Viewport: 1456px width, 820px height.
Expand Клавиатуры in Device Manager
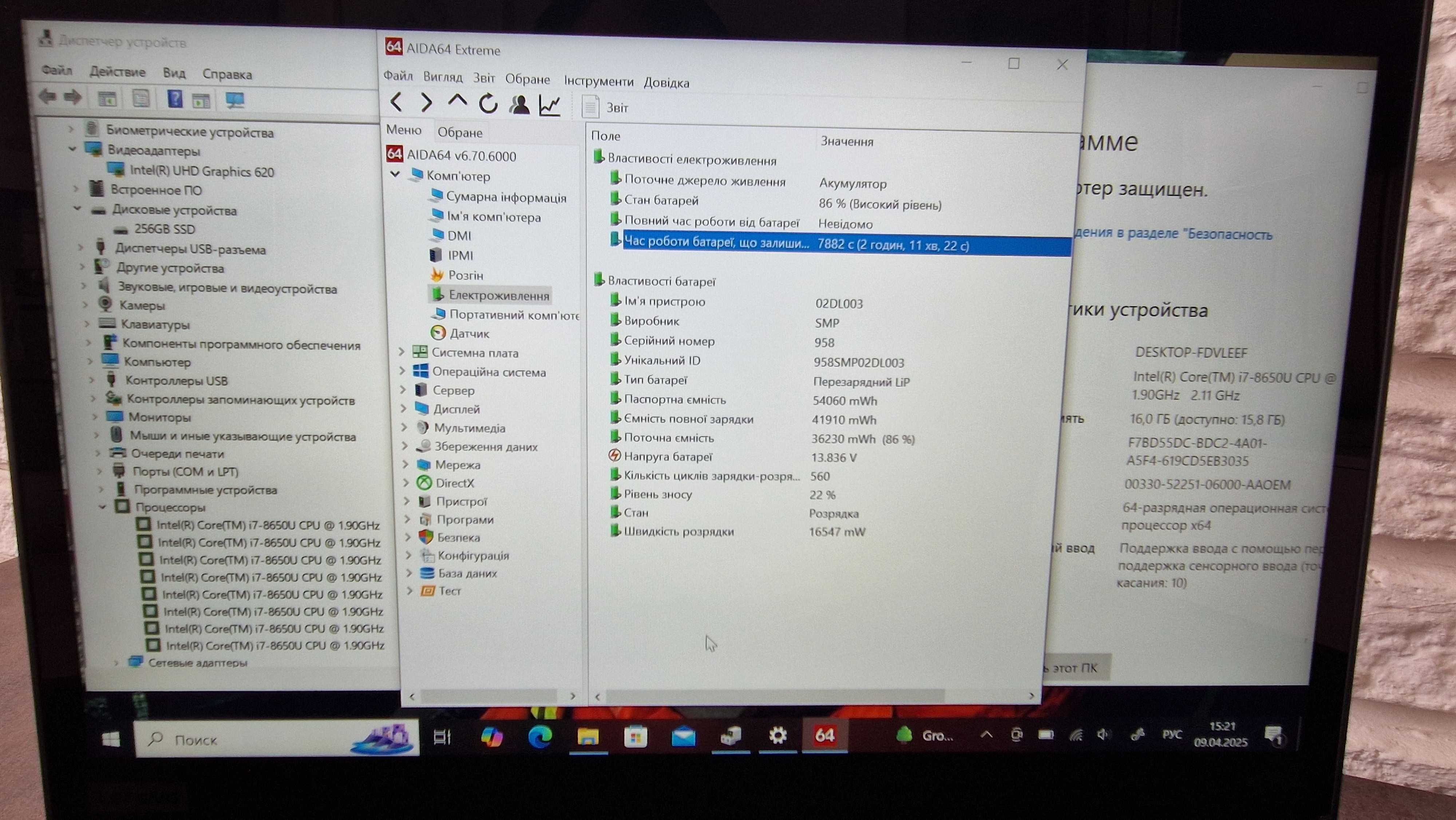tap(87, 323)
